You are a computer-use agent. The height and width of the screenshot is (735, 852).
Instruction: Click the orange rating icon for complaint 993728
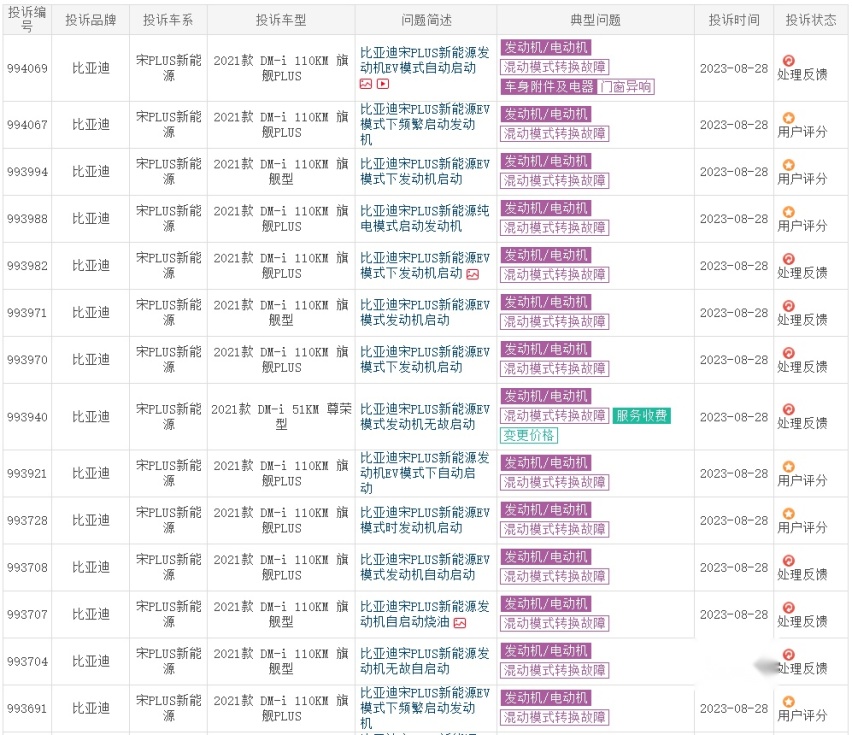click(788, 513)
